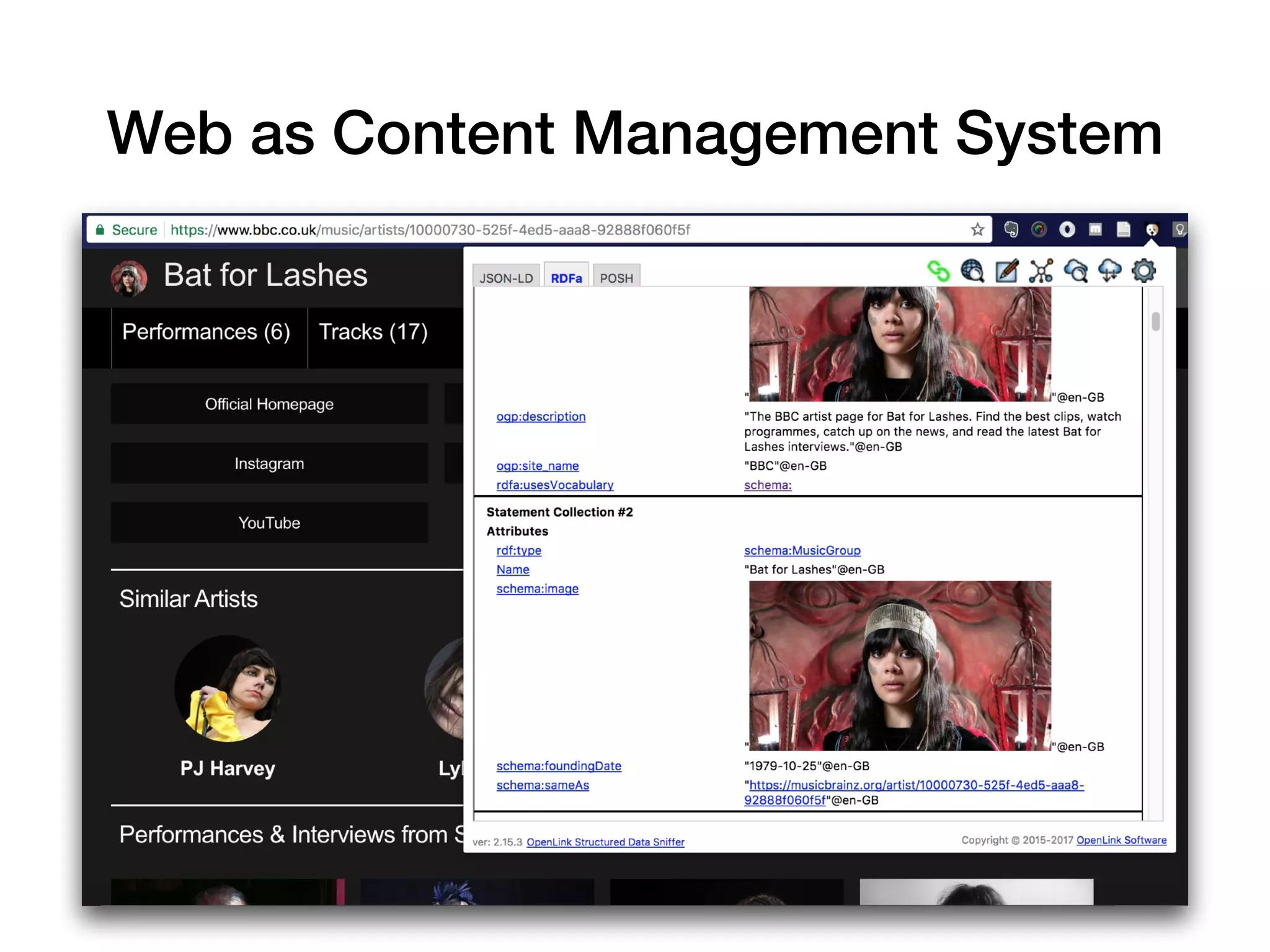The height and width of the screenshot is (952, 1270).
Task: Click the cloud download arrows icon
Action: click(x=1109, y=271)
